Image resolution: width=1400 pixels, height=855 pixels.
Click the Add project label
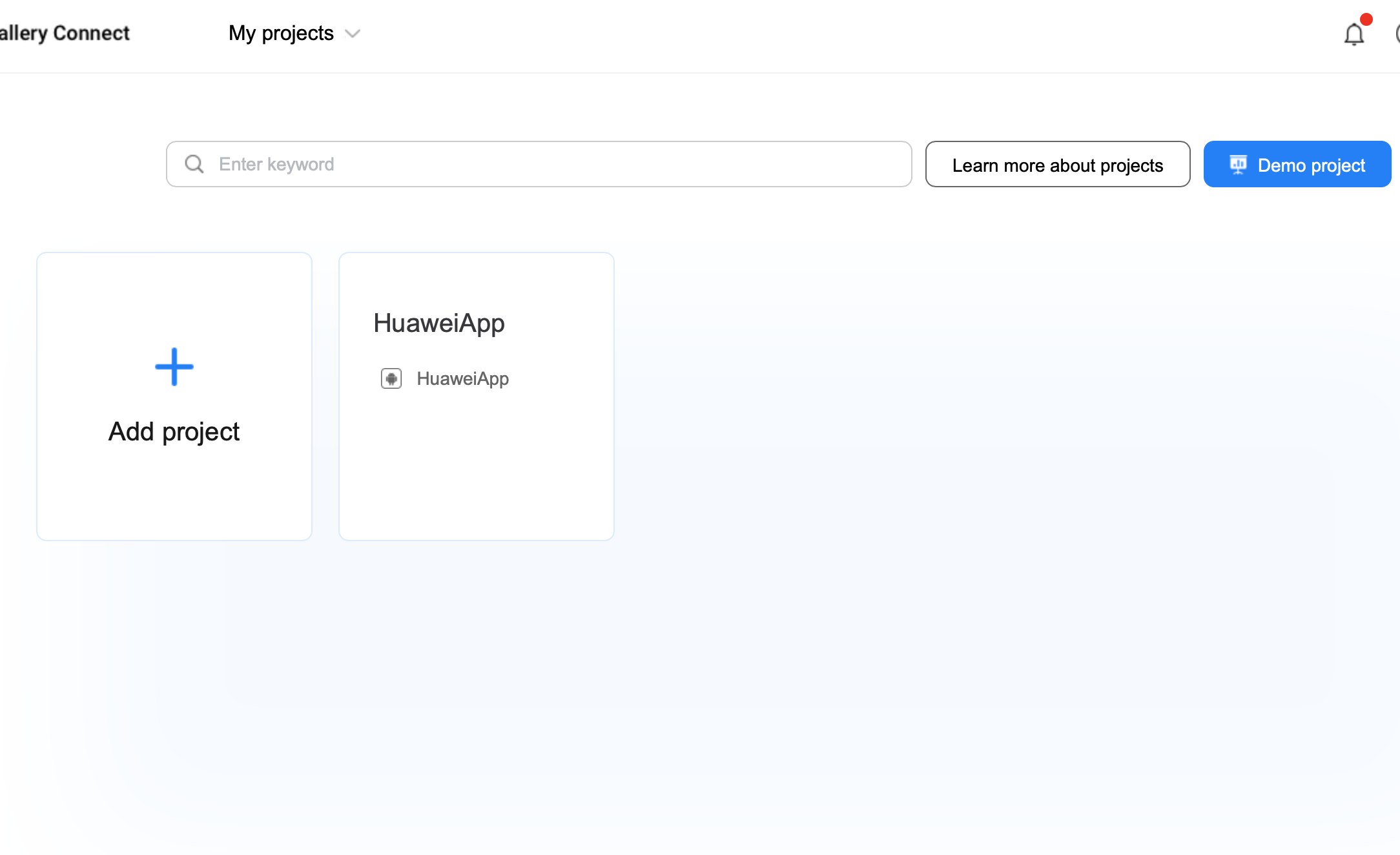pyautogui.click(x=174, y=431)
